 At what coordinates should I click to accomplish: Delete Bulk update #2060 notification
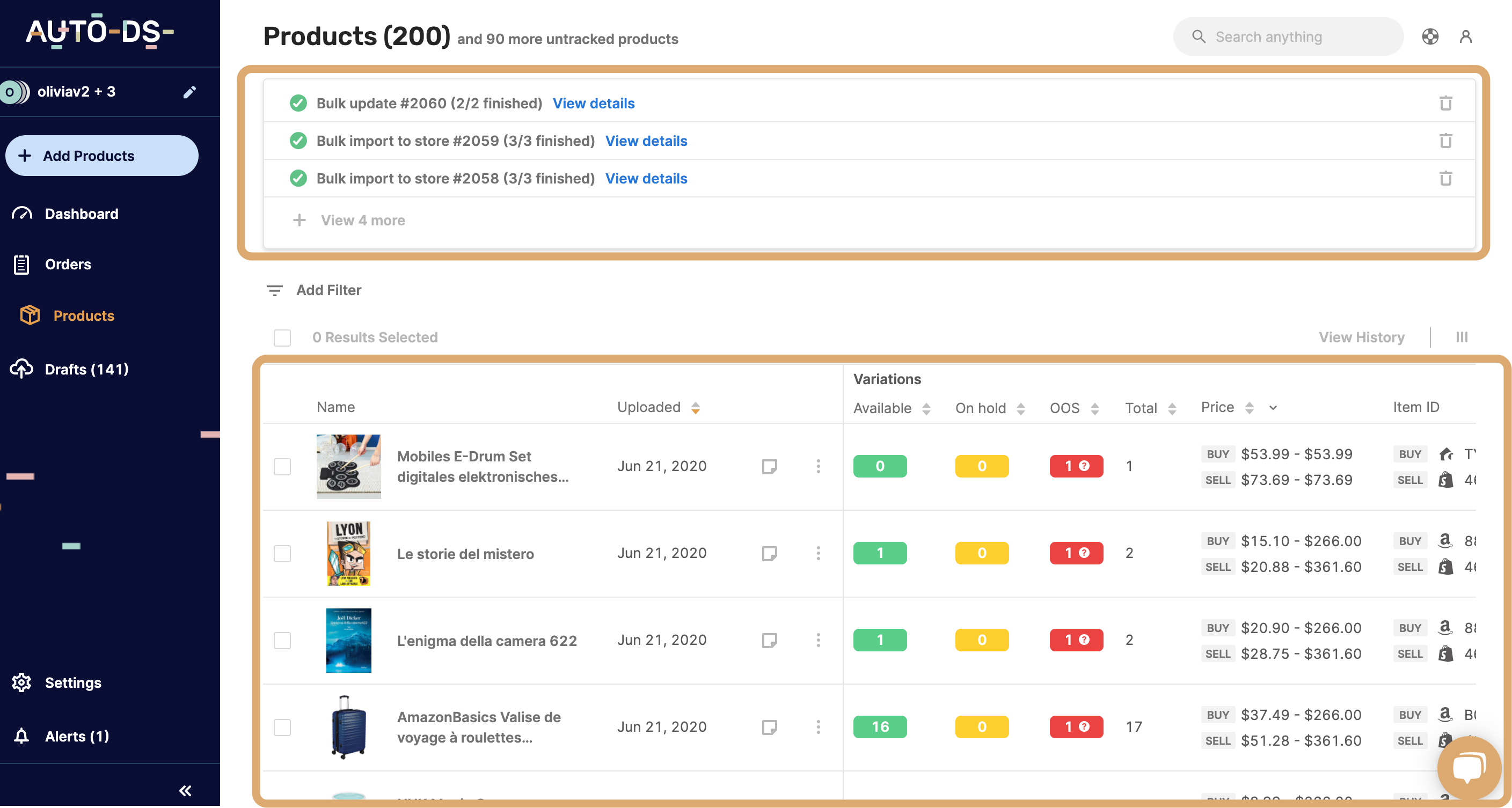(1445, 103)
